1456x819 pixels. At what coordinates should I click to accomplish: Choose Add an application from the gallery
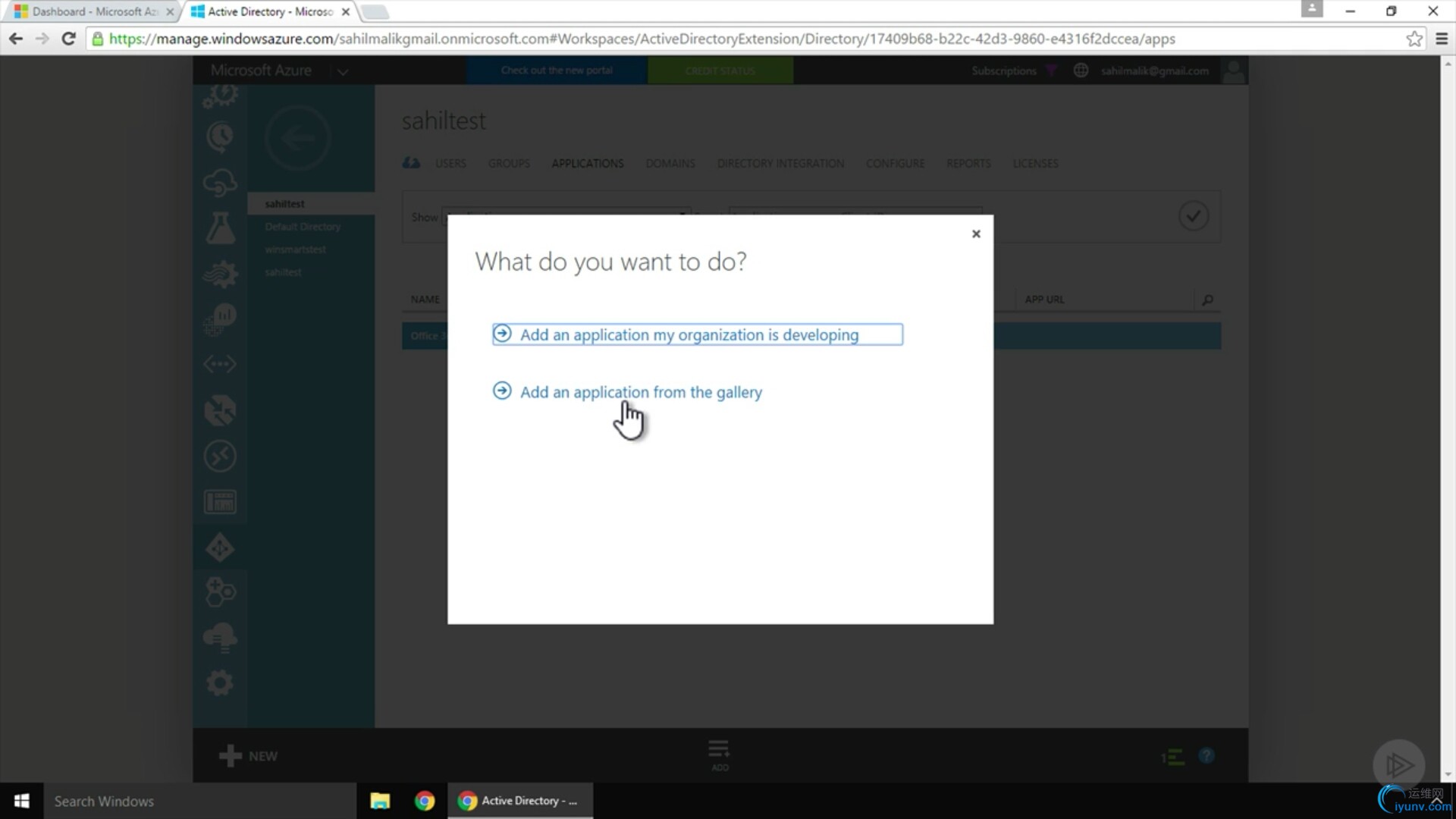641,392
